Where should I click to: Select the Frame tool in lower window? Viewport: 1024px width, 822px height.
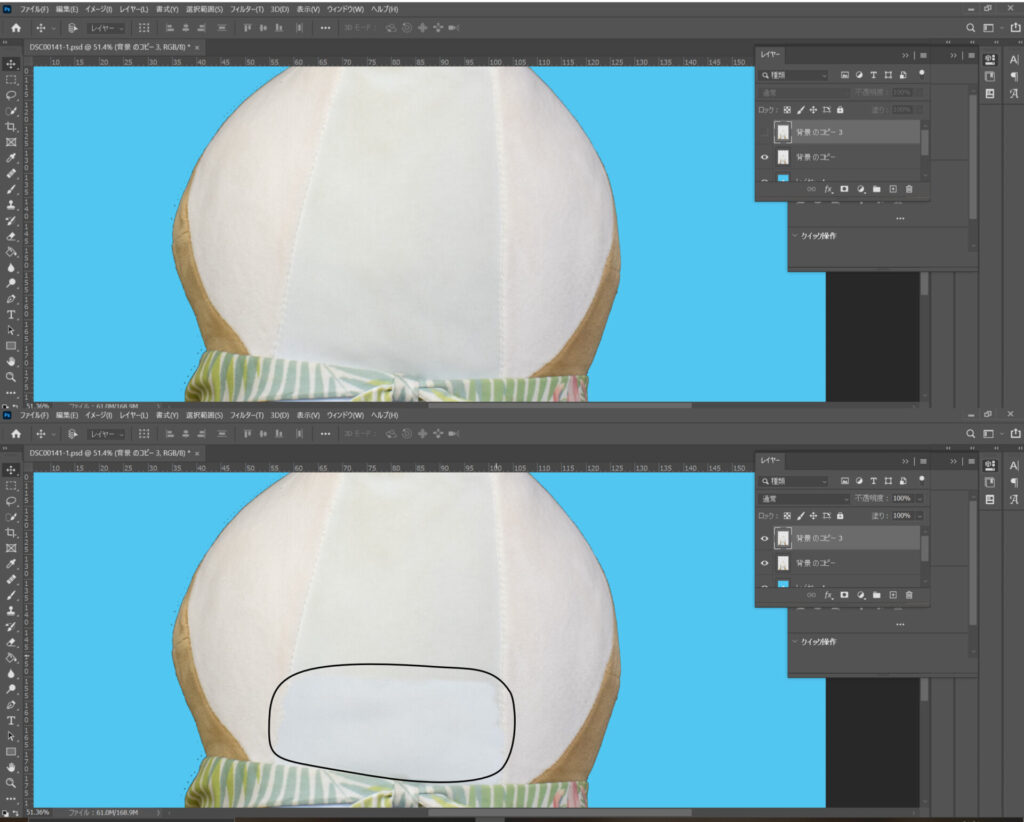[11, 548]
